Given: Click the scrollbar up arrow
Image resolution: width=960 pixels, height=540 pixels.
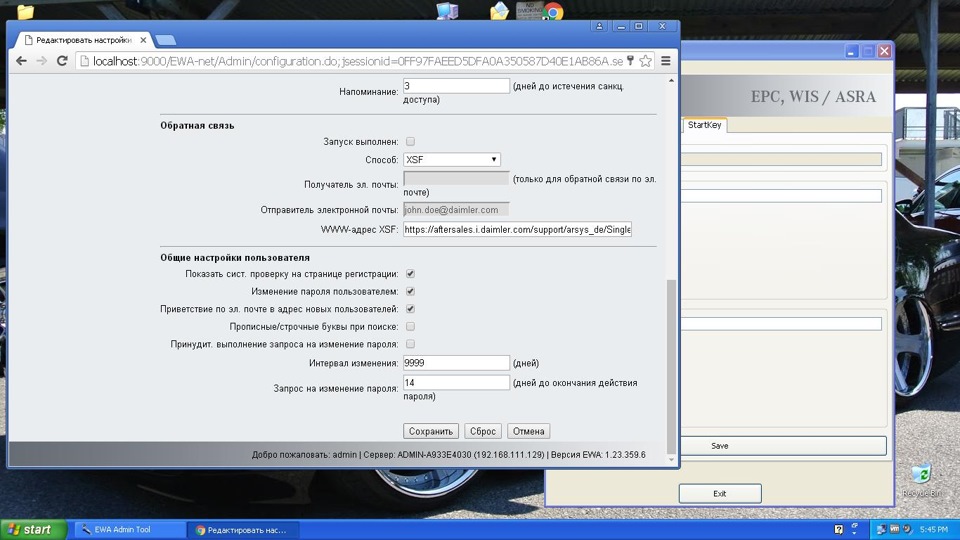Looking at the screenshot, I should 671,81.
